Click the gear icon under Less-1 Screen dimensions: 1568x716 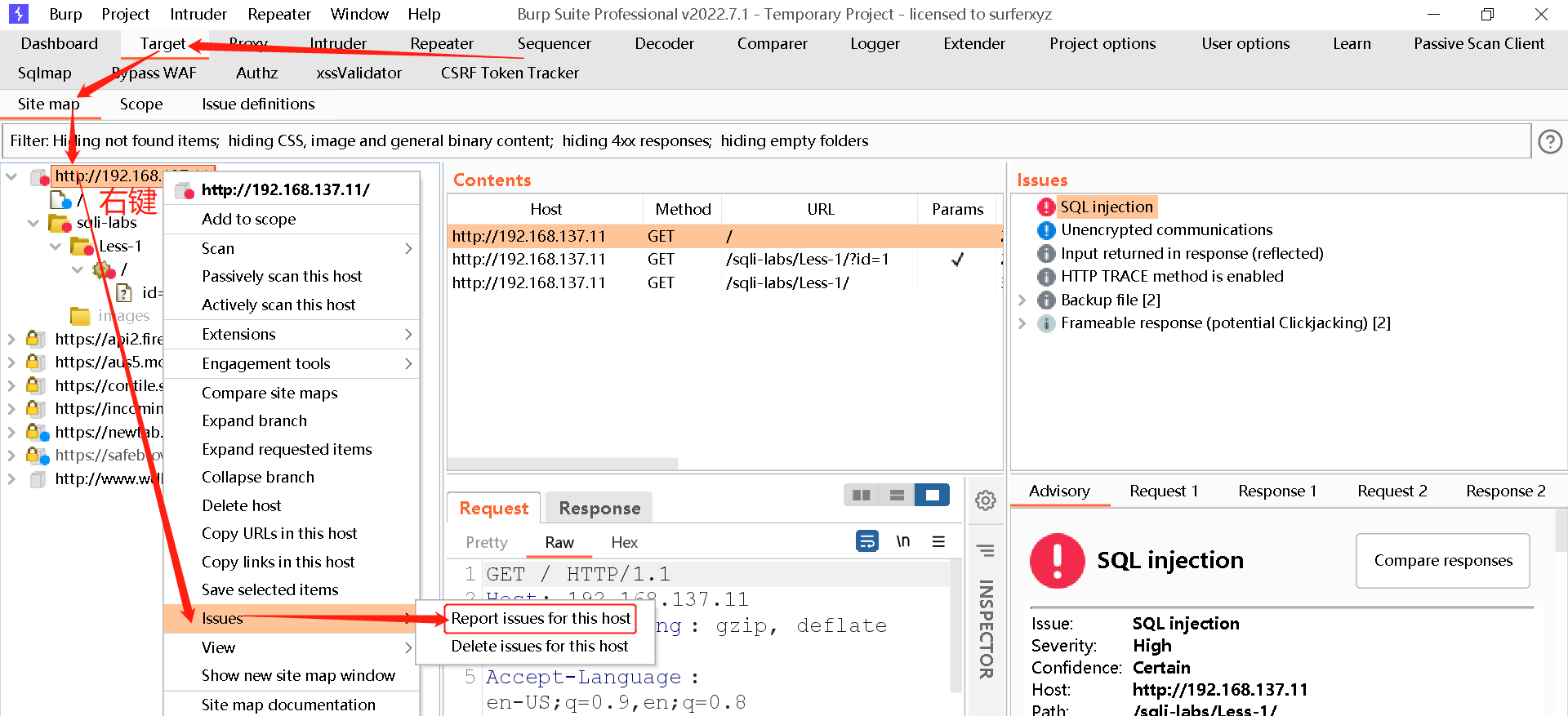104,269
